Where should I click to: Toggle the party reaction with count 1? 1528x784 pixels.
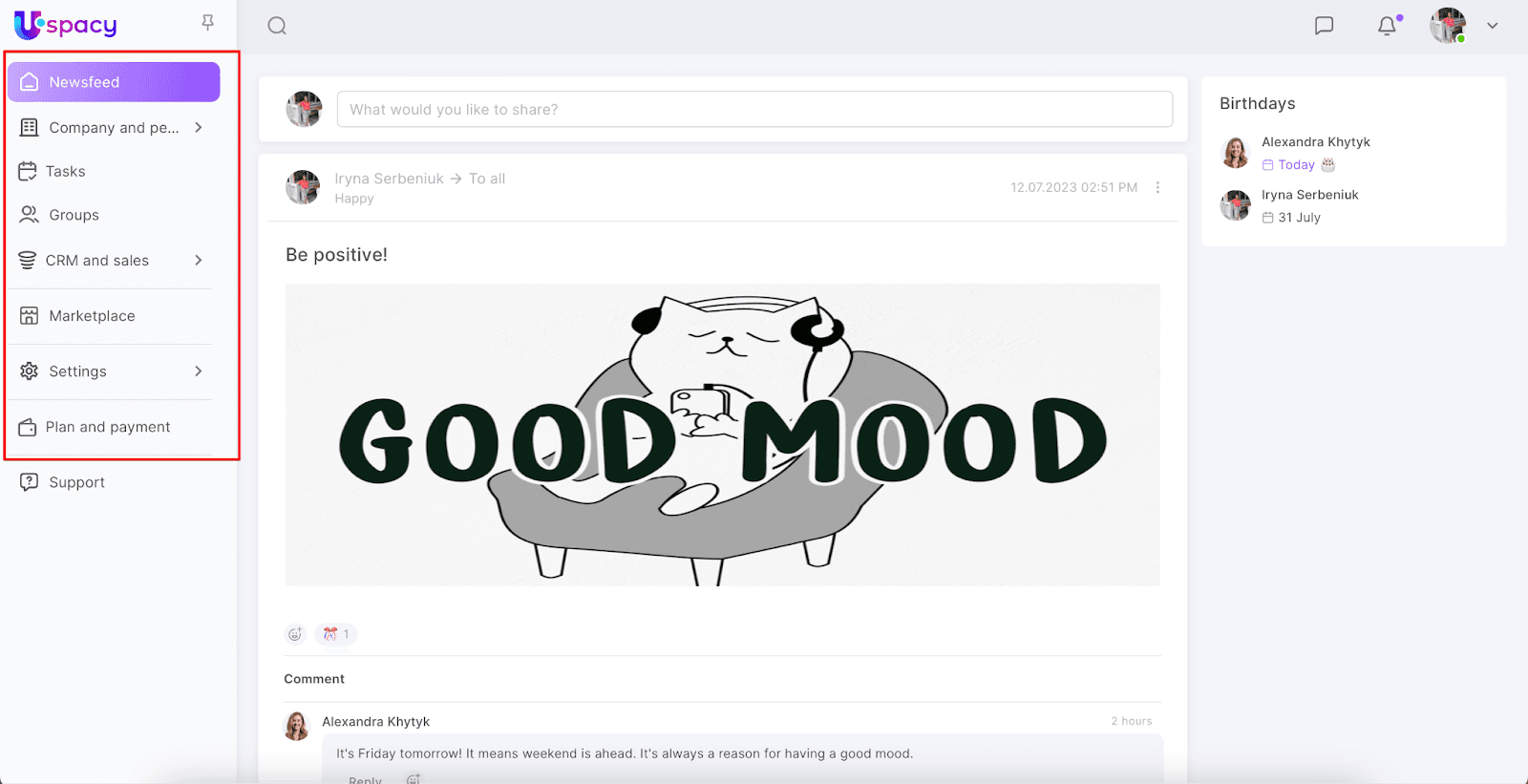point(336,634)
